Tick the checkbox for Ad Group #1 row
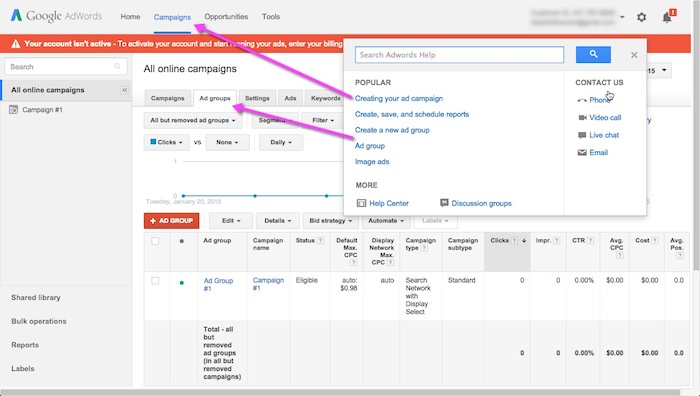700x396 pixels. 155,281
